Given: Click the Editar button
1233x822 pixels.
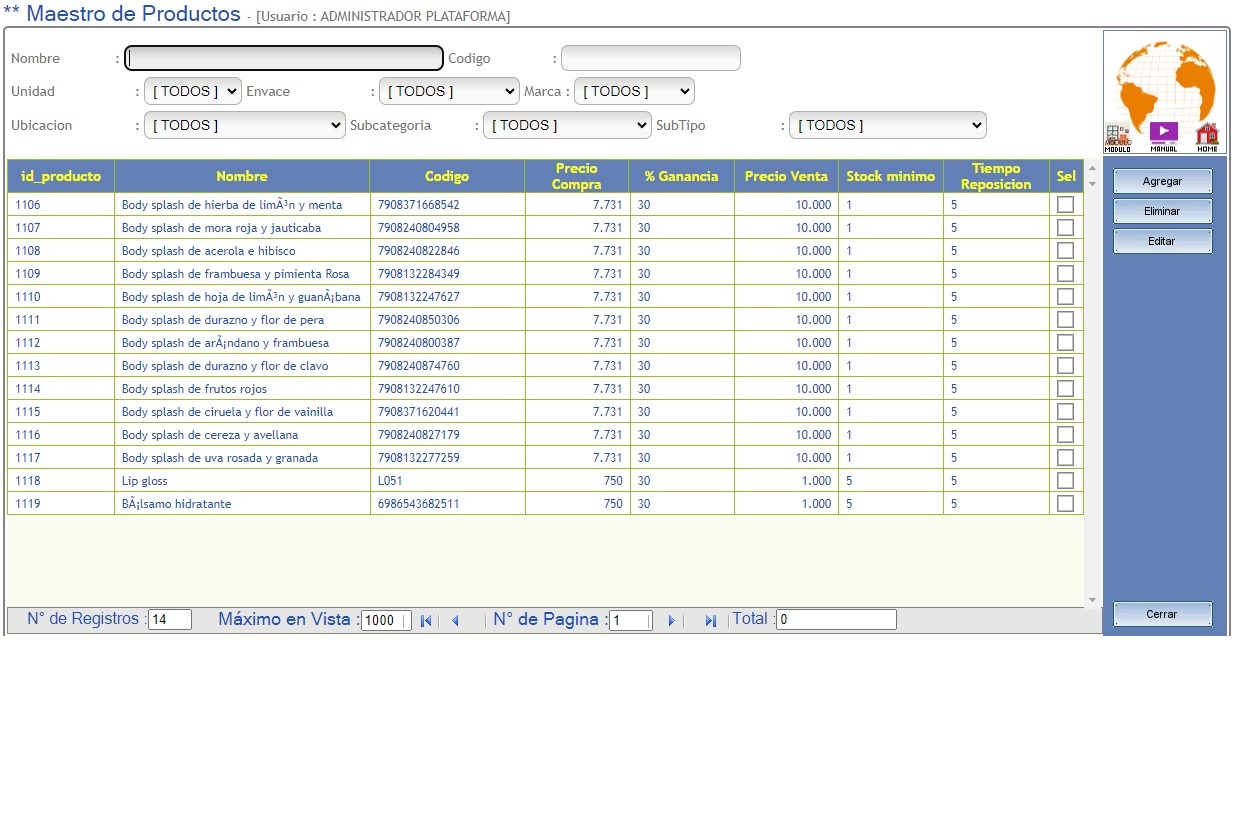Looking at the screenshot, I should 1163,241.
